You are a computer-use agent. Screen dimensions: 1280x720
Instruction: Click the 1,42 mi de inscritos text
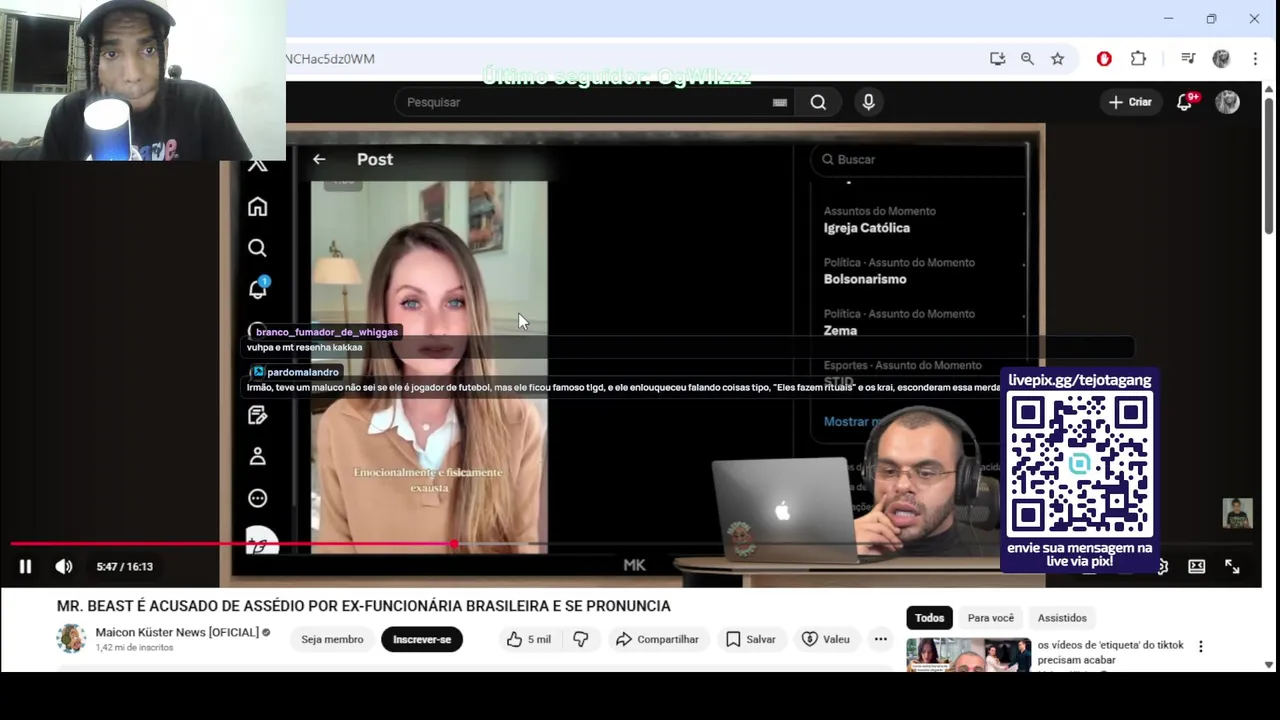pyautogui.click(x=134, y=648)
